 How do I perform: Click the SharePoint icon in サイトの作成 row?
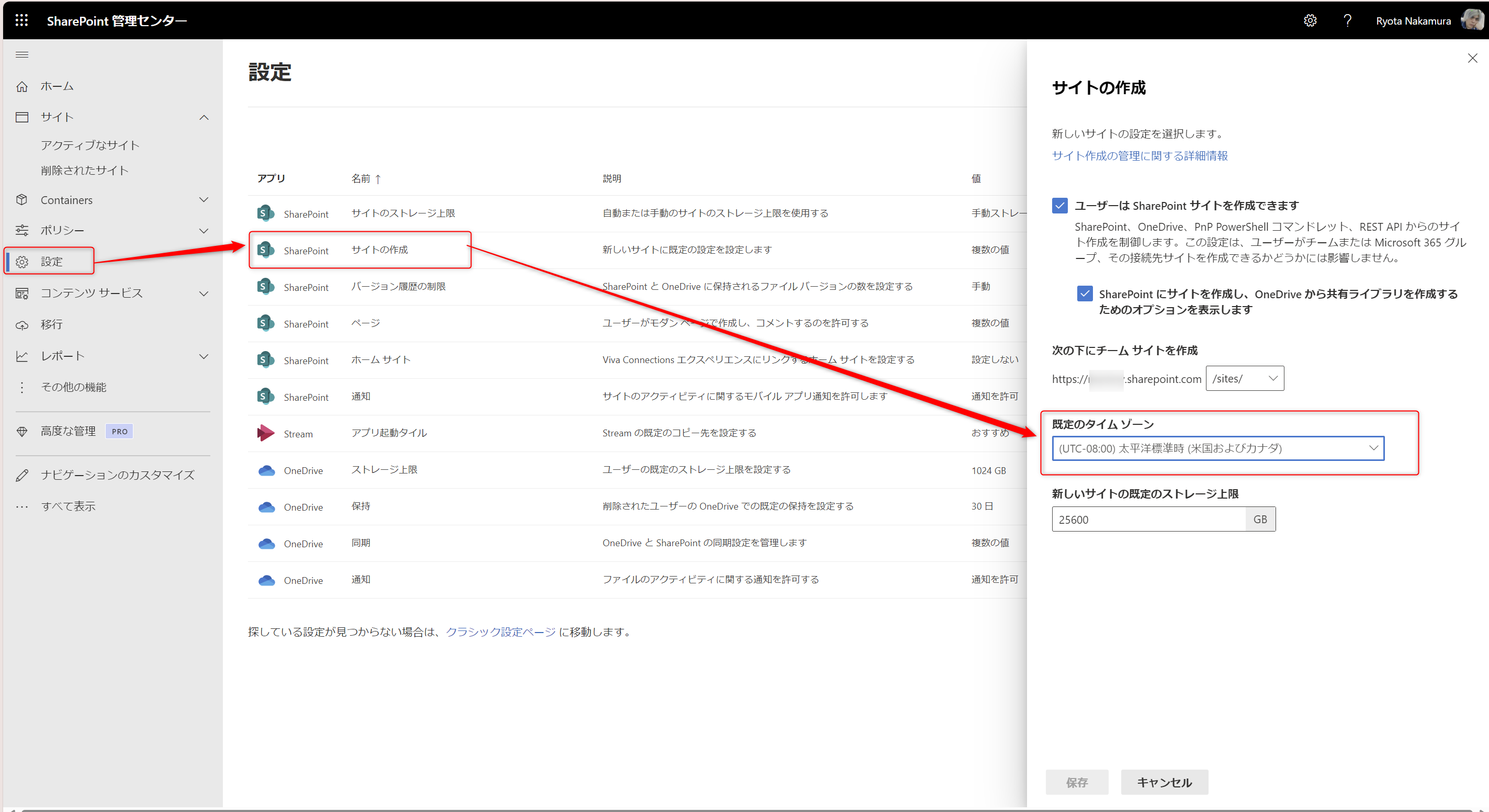[266, 250]
